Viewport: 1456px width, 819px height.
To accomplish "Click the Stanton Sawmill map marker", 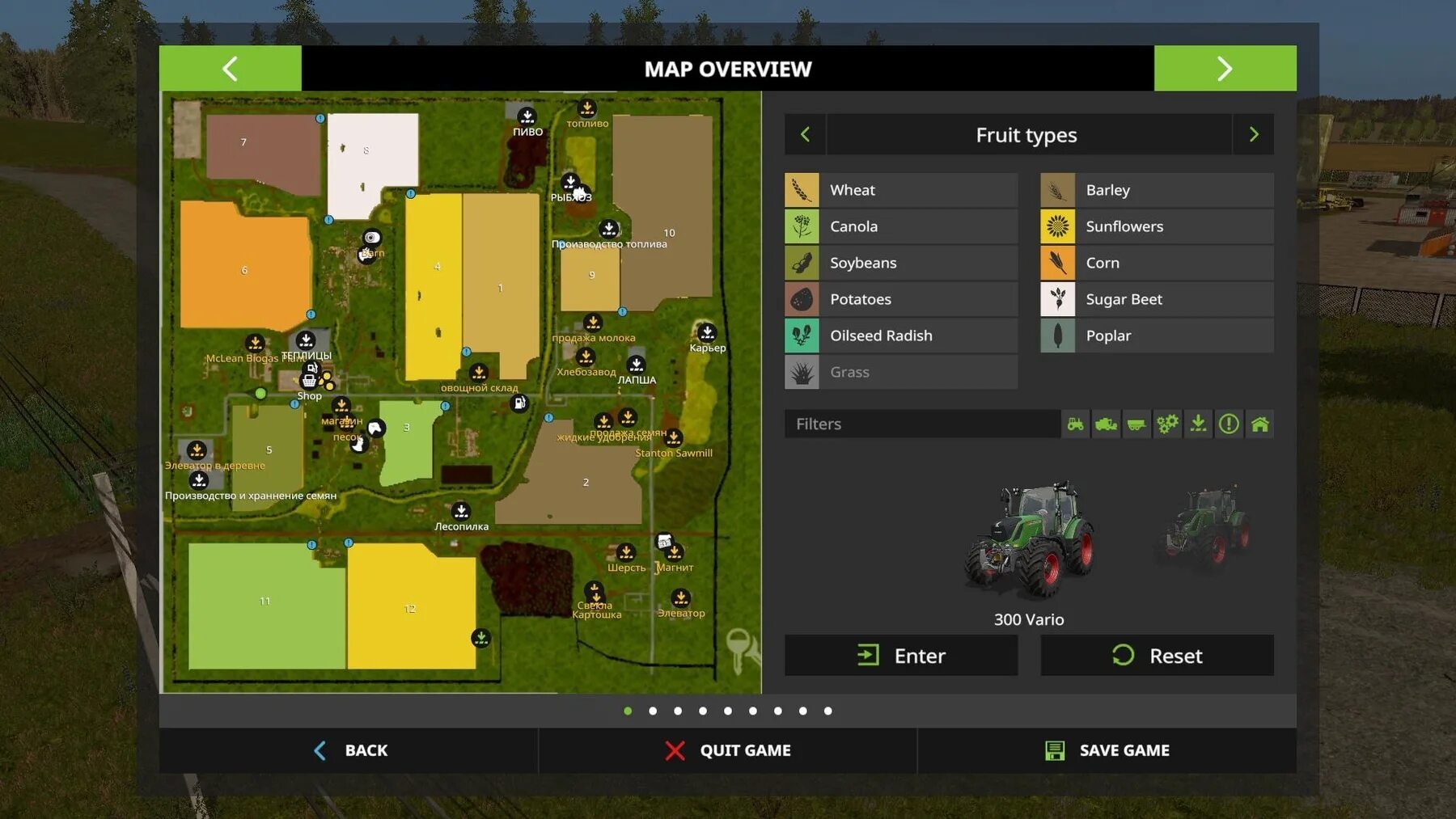I will (x=673, y=437).
